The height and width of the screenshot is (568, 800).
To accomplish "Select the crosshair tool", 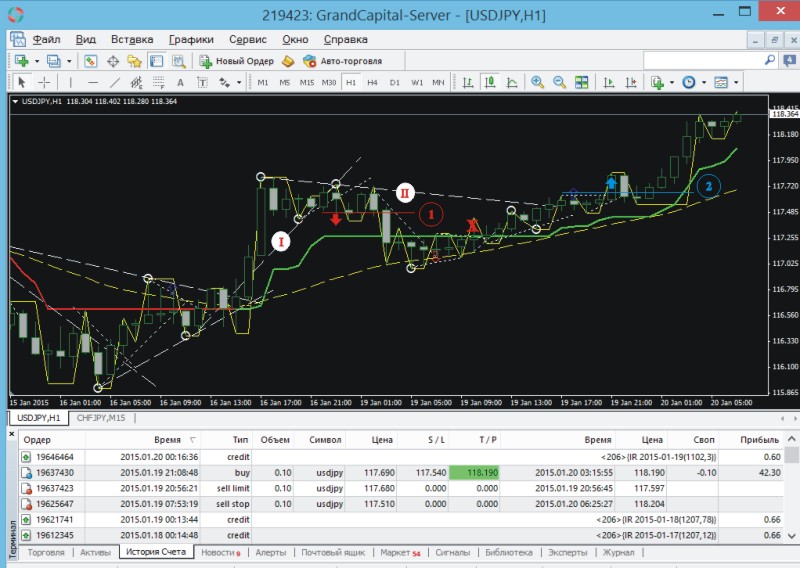I will click(44, 82).
